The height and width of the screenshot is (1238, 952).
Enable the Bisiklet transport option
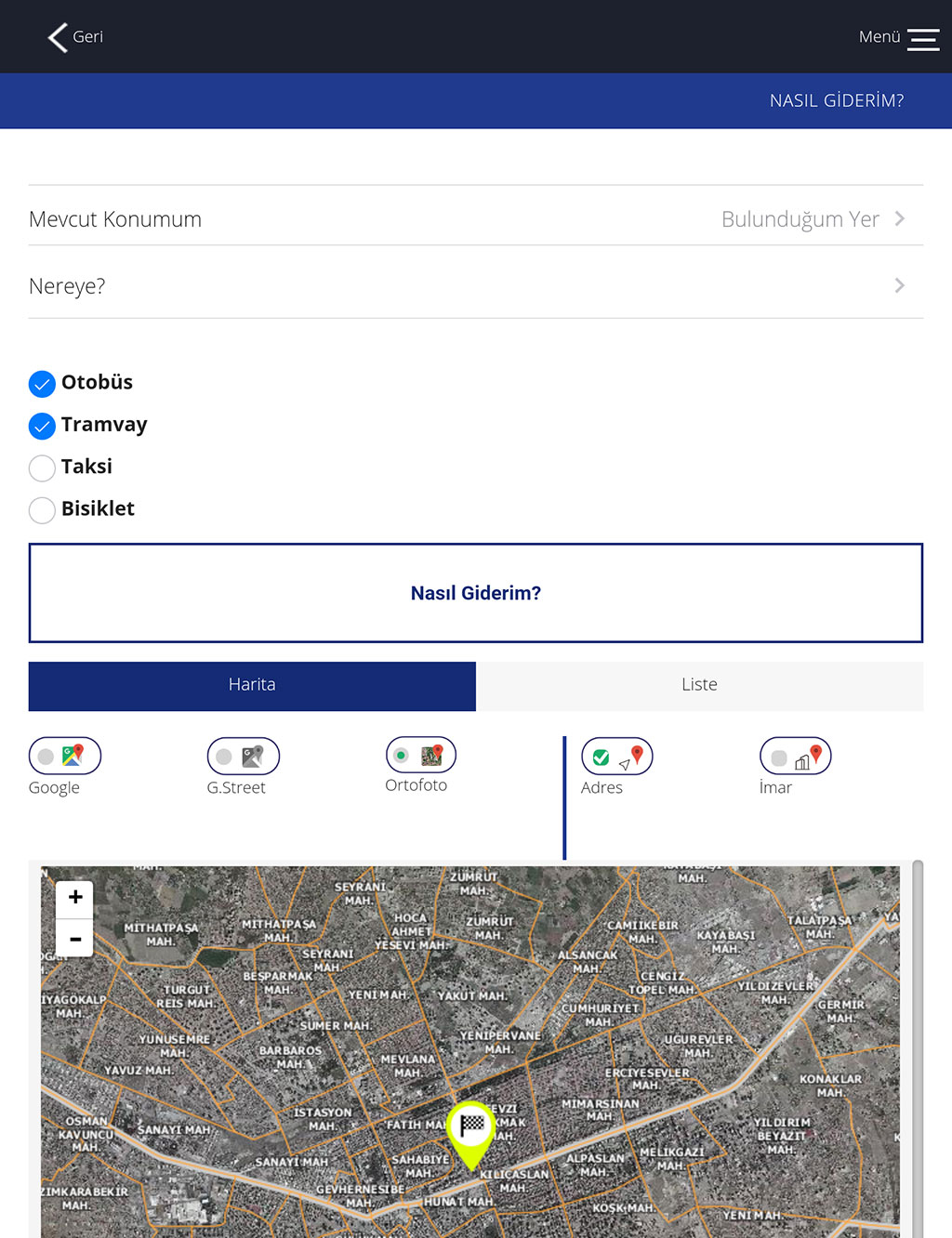[42, 509]
